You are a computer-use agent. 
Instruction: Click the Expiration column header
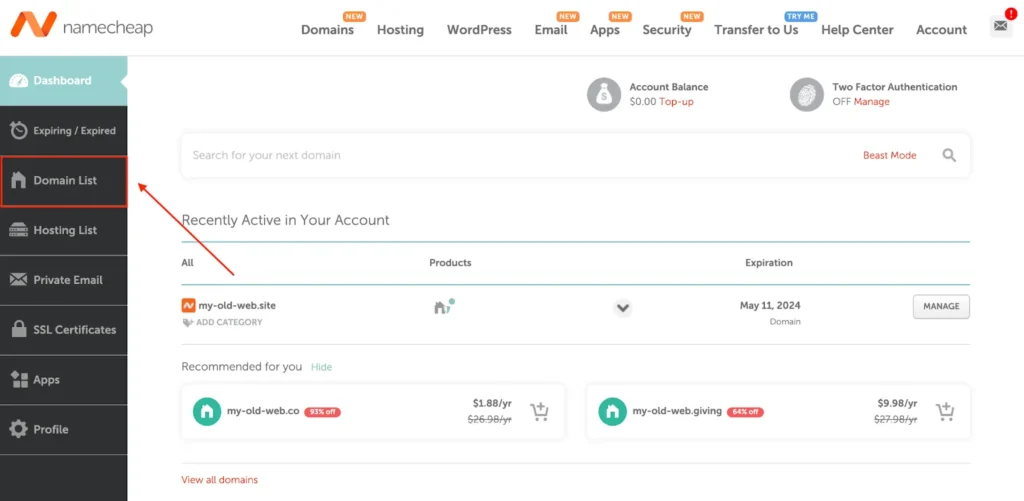[x=769, y=263]
